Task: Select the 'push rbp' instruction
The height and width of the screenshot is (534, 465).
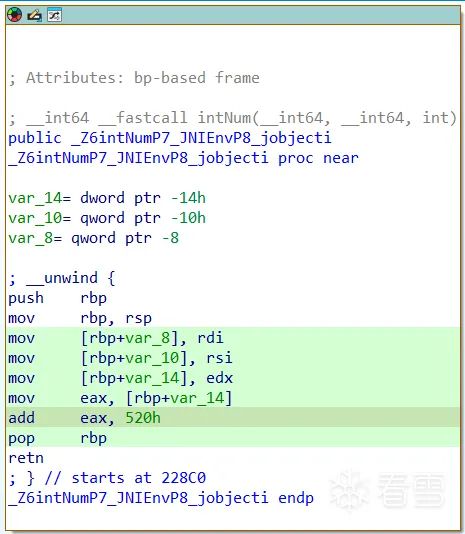Action: click(x=58, y=298)
